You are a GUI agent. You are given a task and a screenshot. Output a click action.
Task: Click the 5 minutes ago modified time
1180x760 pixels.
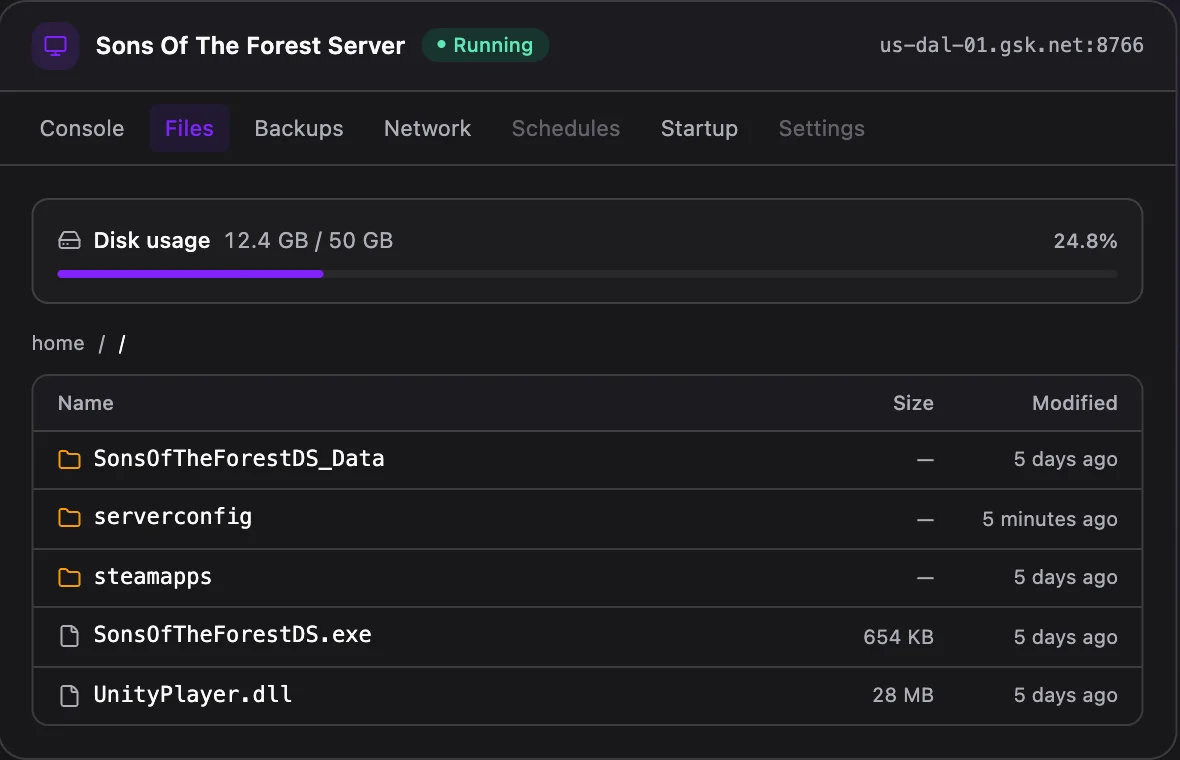[1050, 519]
